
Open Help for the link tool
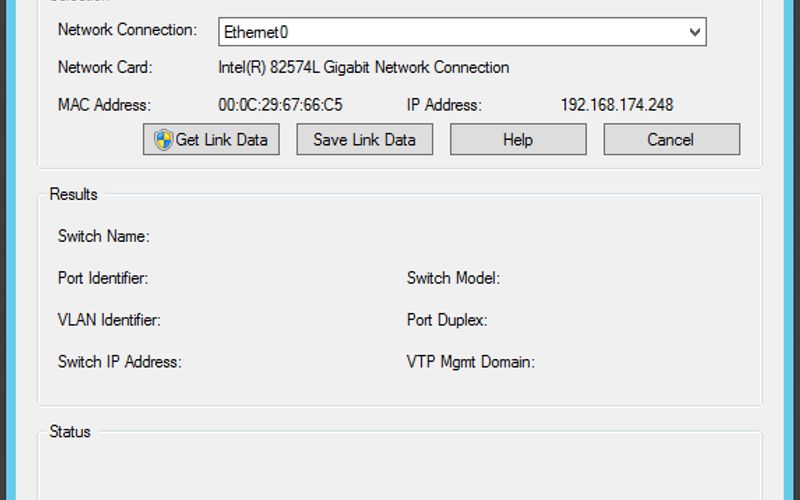click(517, 140)
